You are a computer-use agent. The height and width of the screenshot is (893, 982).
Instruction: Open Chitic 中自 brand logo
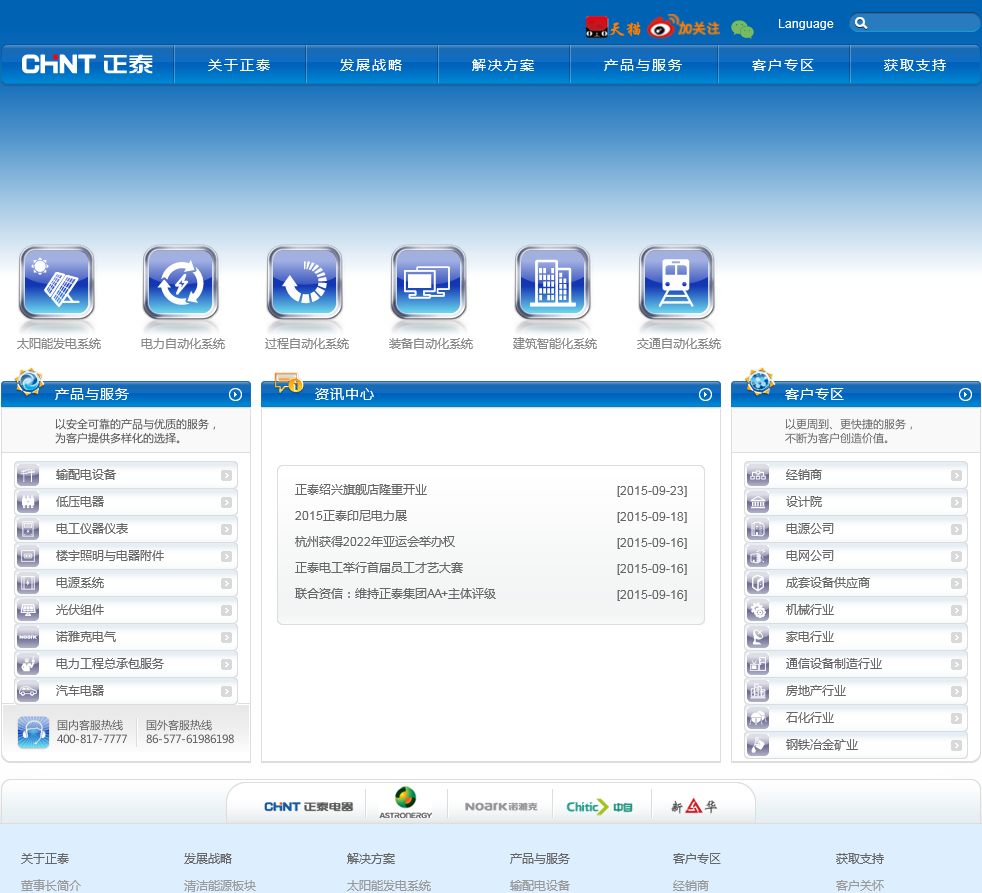(x=599, y=807)
